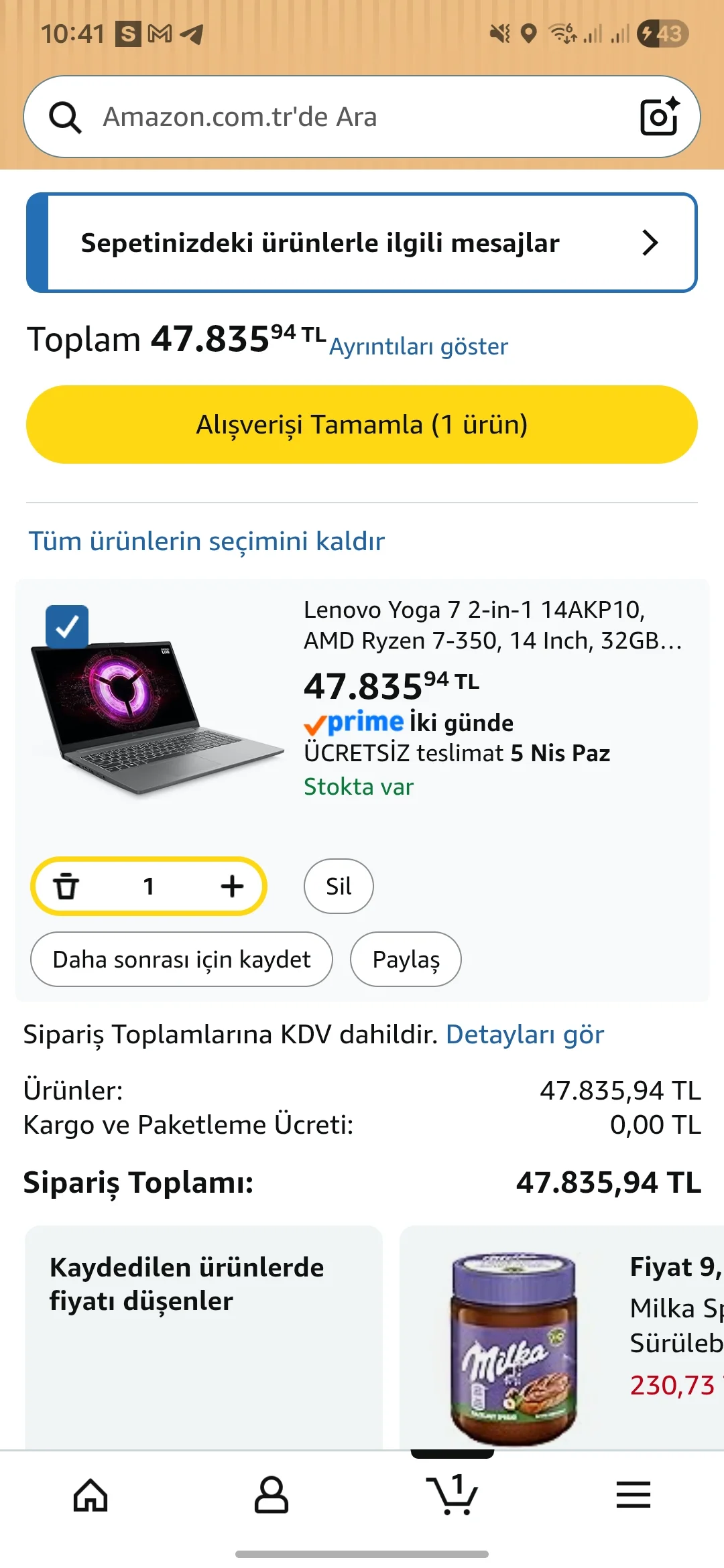
Task: Open the account profile tab icon
Action: point(271,1496)
